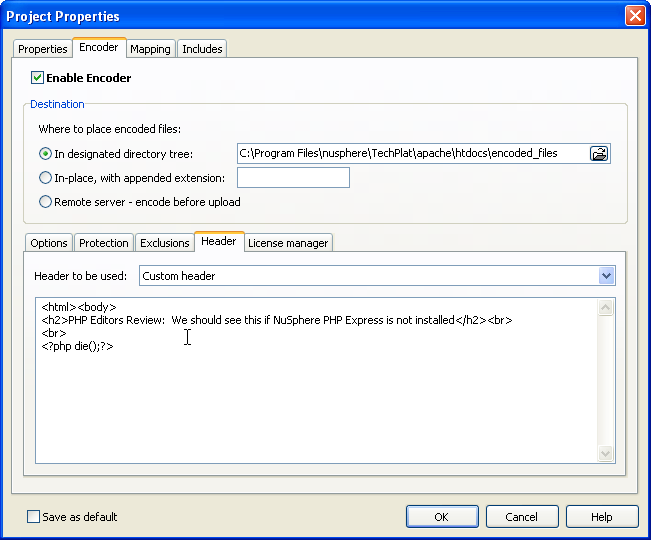The height and width of the screenshot is (540, 651).
Task: Click the header text scrollbar down arrow
Action: click(x=605, y=454)
